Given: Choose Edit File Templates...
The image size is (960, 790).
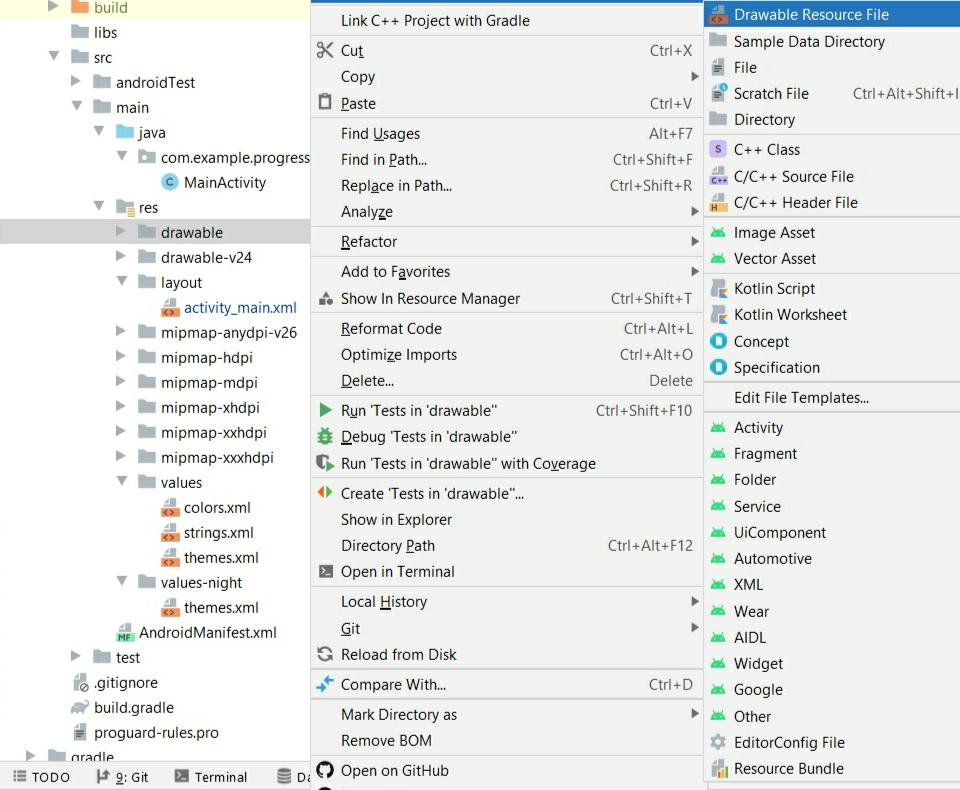Looking at the screenshot, I should click(833, 397).
